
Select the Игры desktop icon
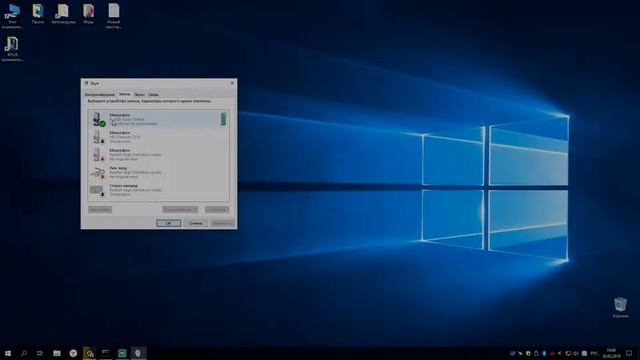pos(88,14)
